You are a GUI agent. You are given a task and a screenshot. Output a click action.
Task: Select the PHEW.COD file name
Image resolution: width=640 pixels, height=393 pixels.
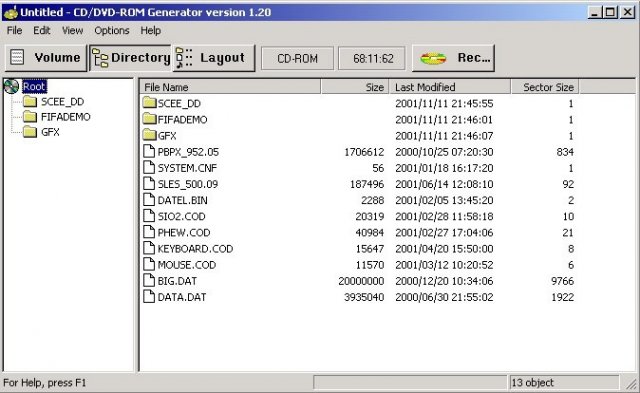(x=184, y=233)
